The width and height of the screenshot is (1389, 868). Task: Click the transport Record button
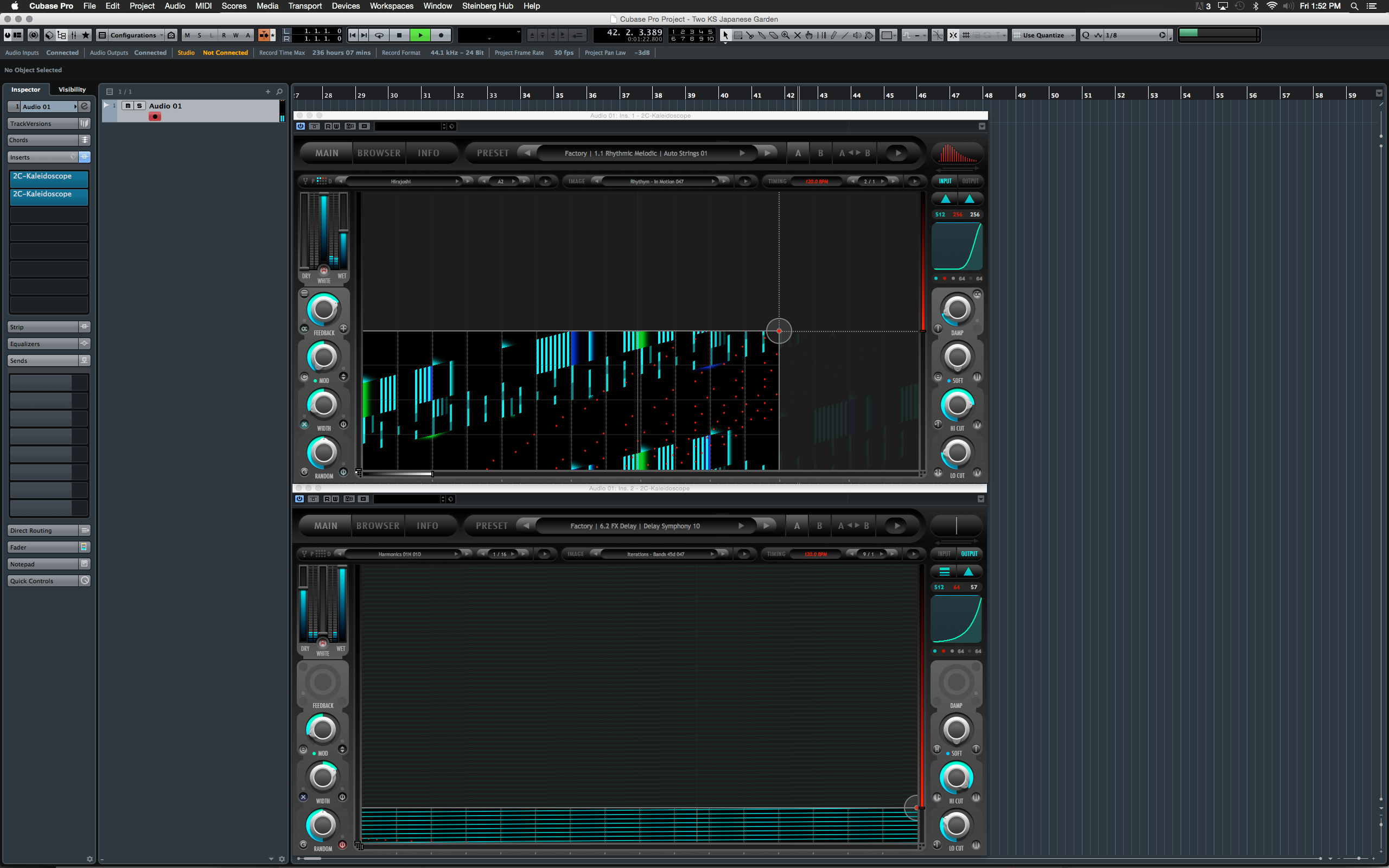441,35
